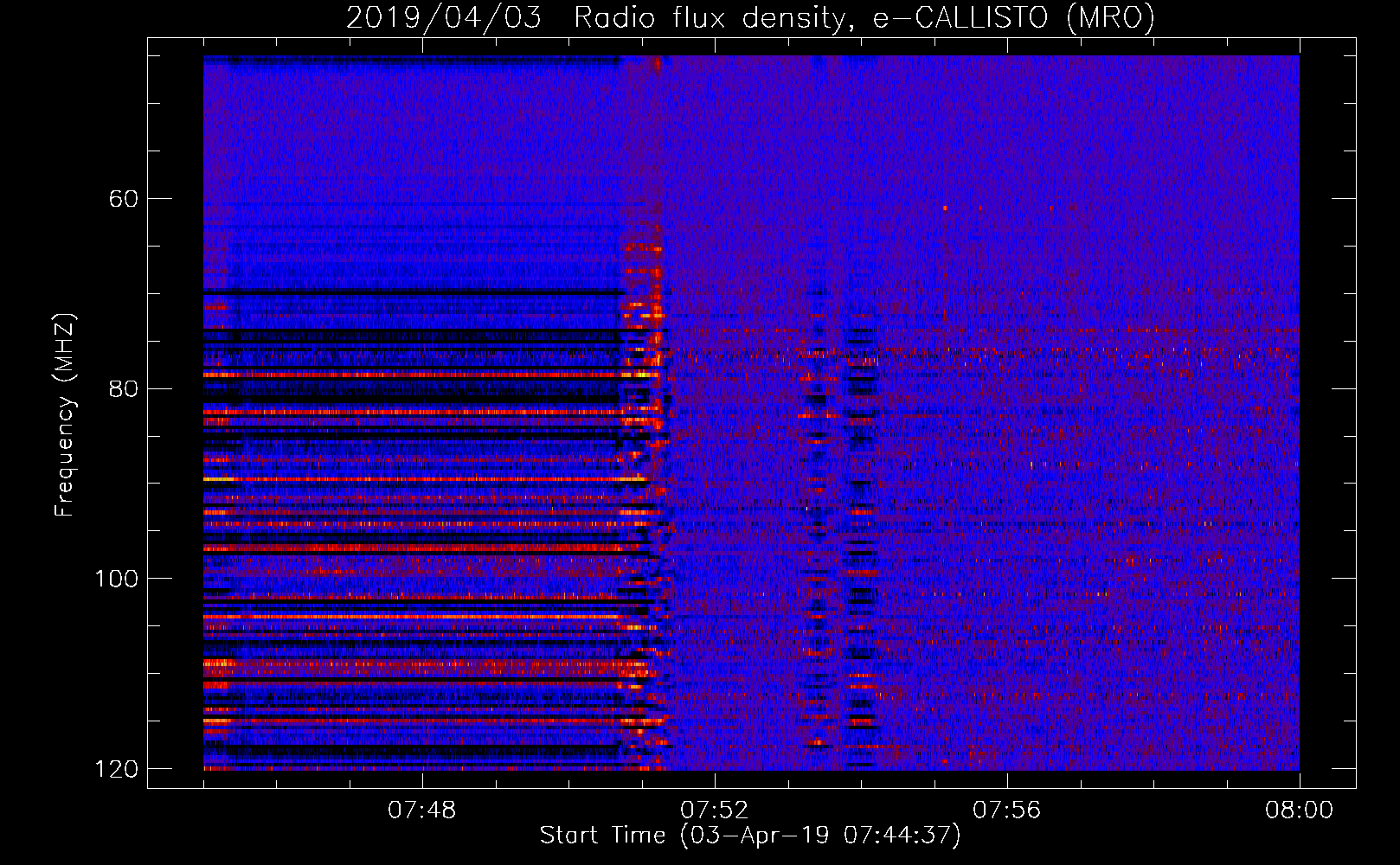The height and width of the screenshot is (865, 1400).
Task: Click the 'Frequency (MHZ)' axis label
Action: [x=65, y=415]
